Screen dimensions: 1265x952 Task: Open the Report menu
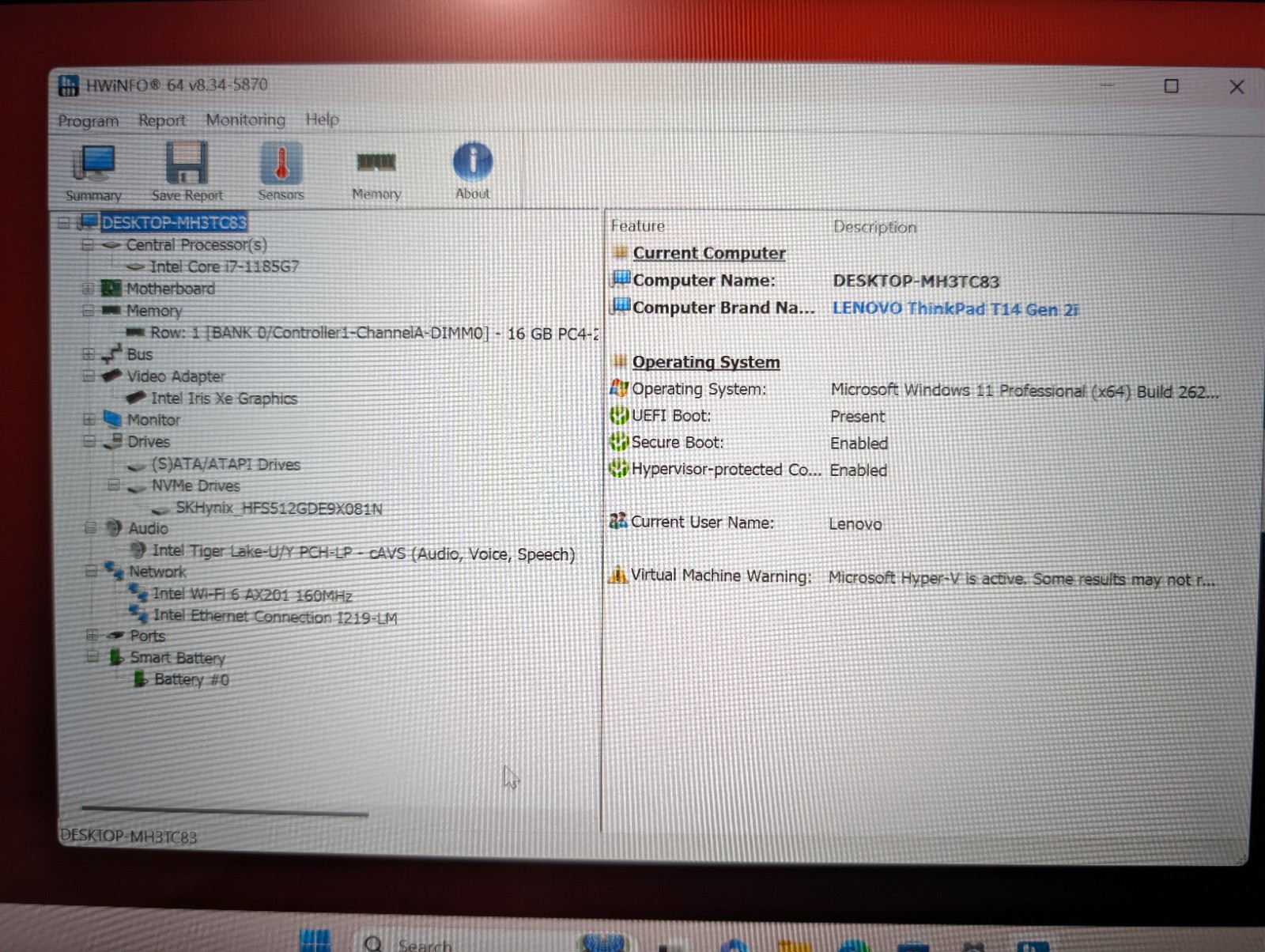(162, 120)
